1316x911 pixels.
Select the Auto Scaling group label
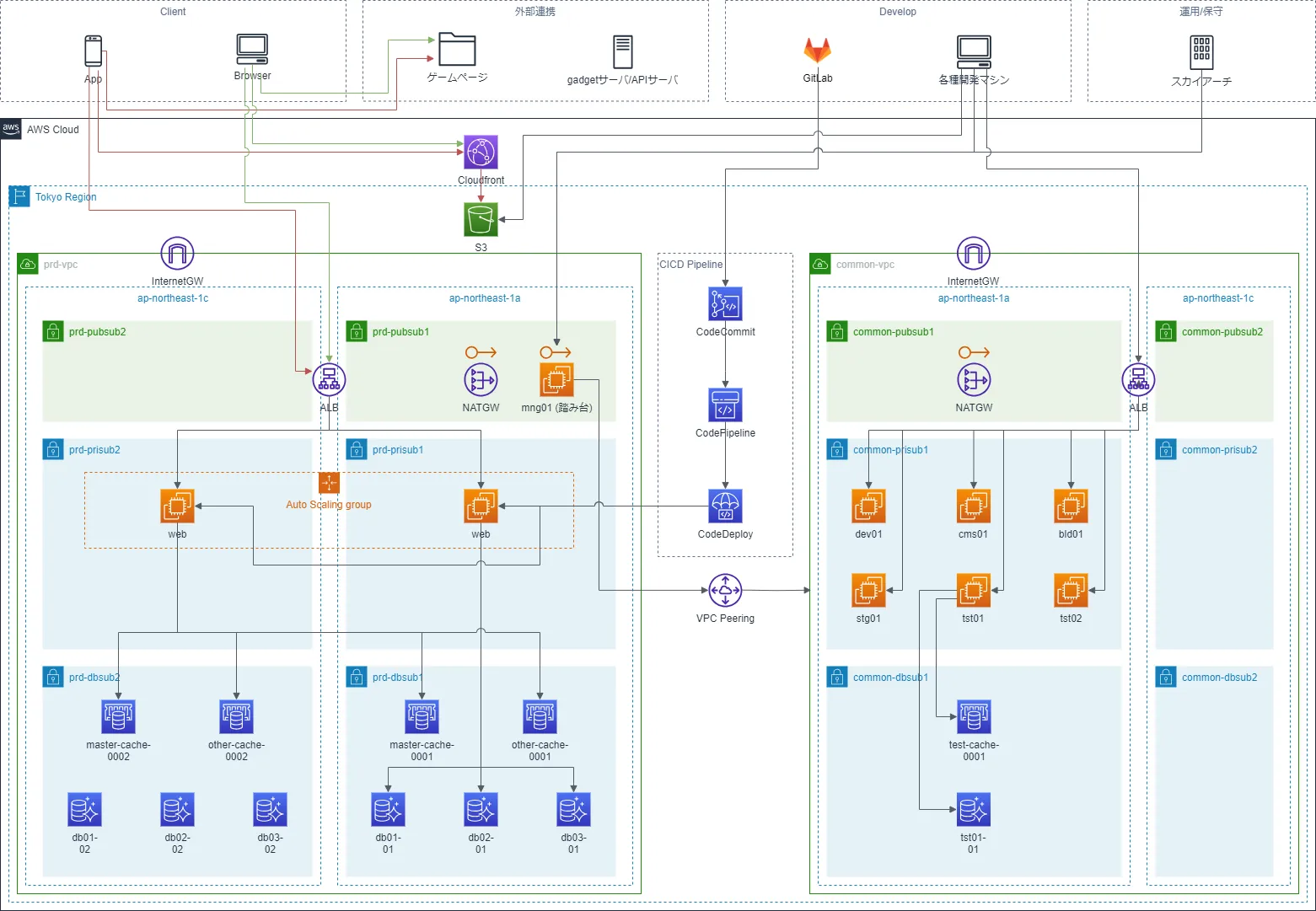pos(329,505)
